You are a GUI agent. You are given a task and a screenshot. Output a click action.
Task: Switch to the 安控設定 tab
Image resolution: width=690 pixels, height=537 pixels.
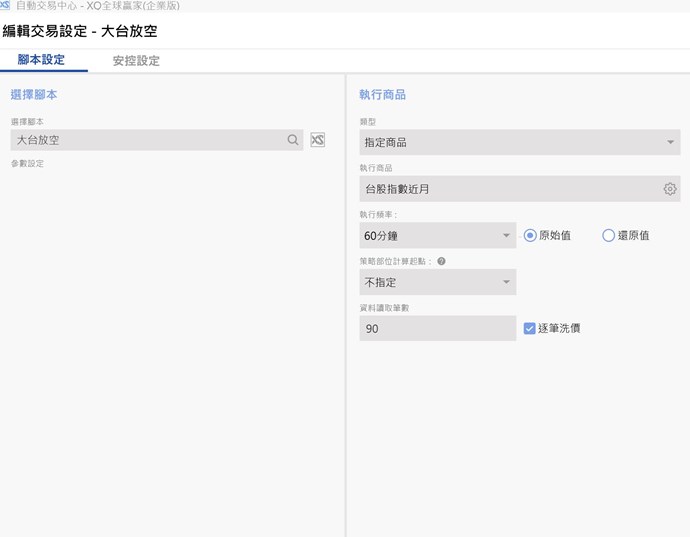(136, 61)
